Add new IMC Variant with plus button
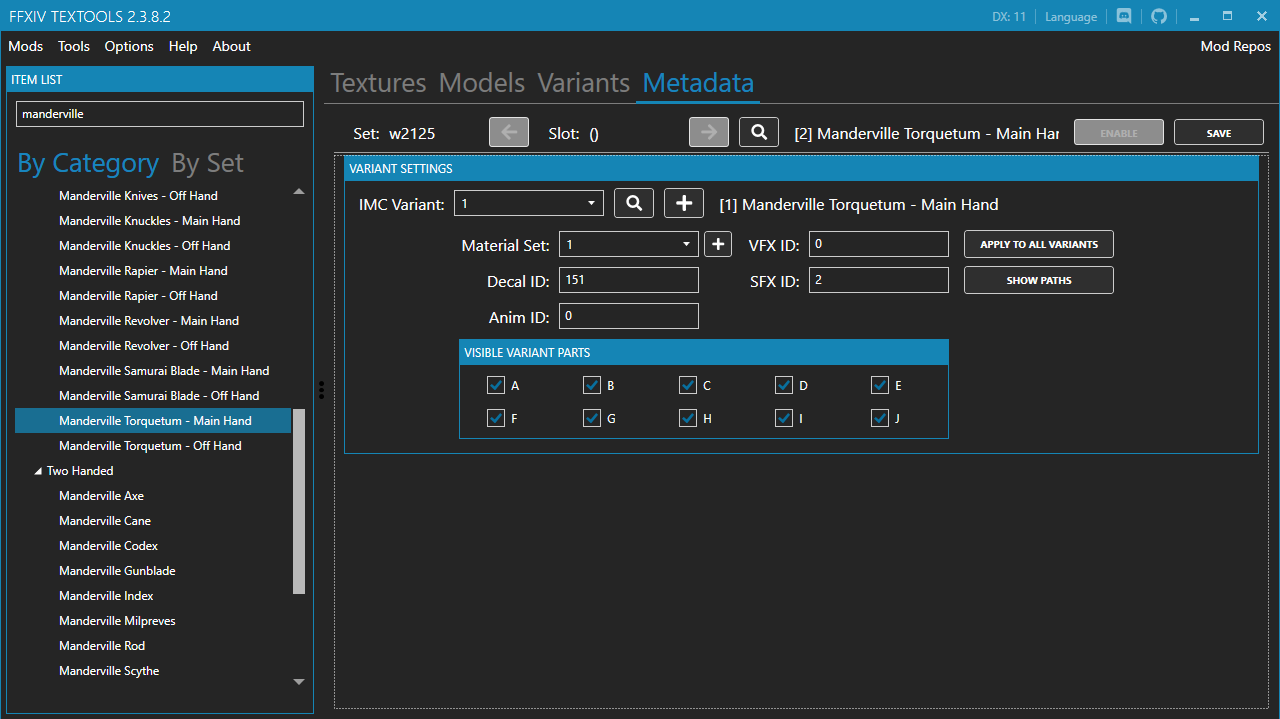 click(x=684, y=203)
